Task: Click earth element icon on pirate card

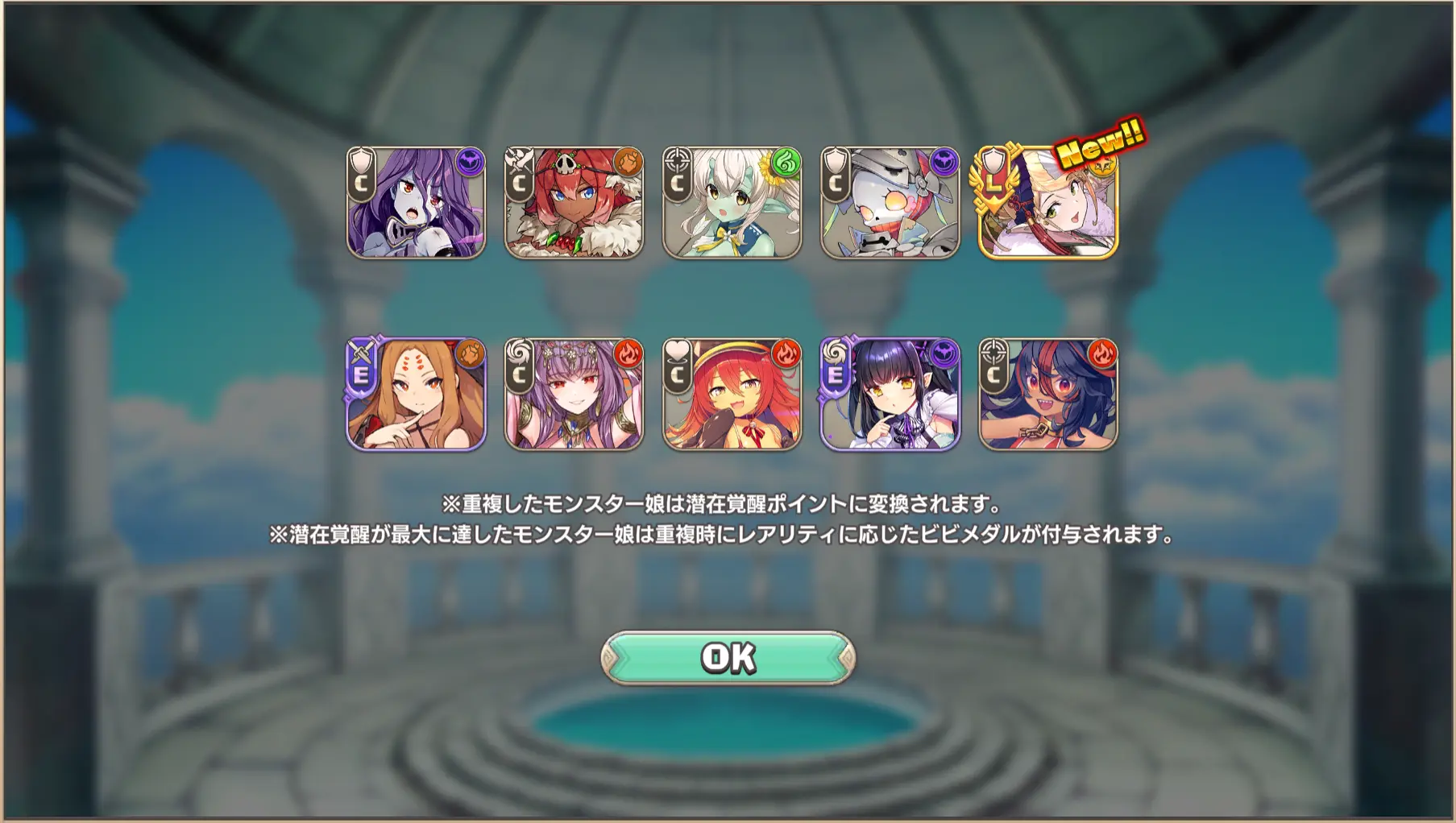Action: [x=628, y=163]
